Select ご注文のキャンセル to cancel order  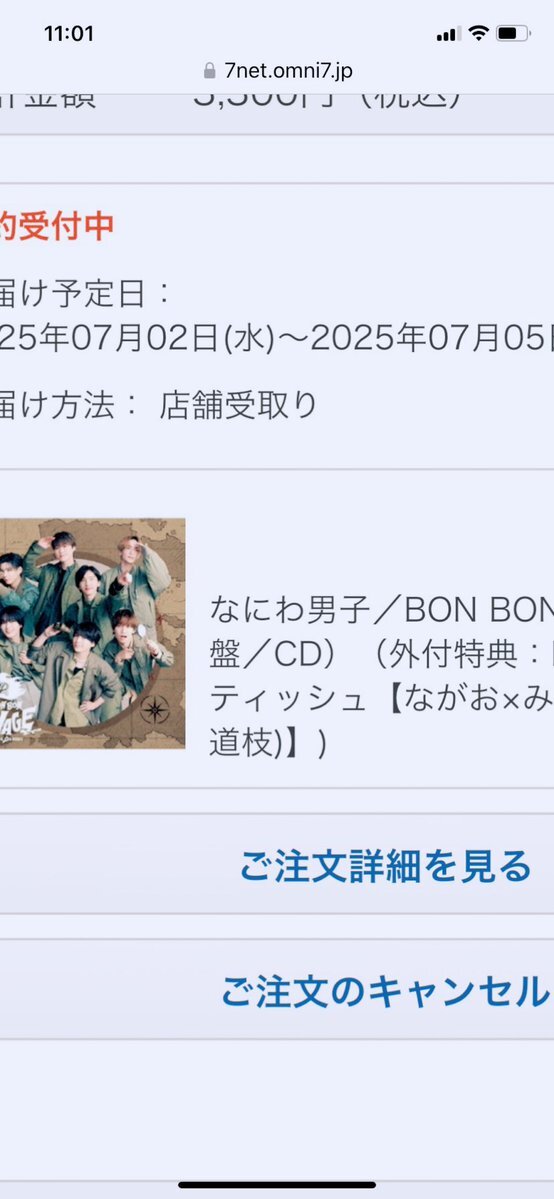point(277,990)
